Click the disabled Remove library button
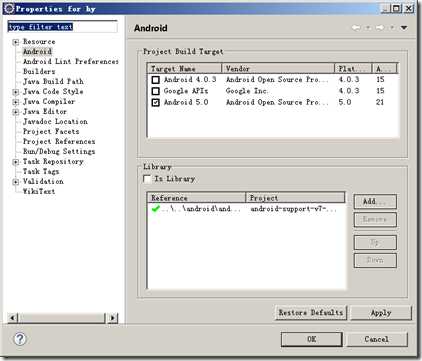Viewport: 422px width, 361px height. 375,220
